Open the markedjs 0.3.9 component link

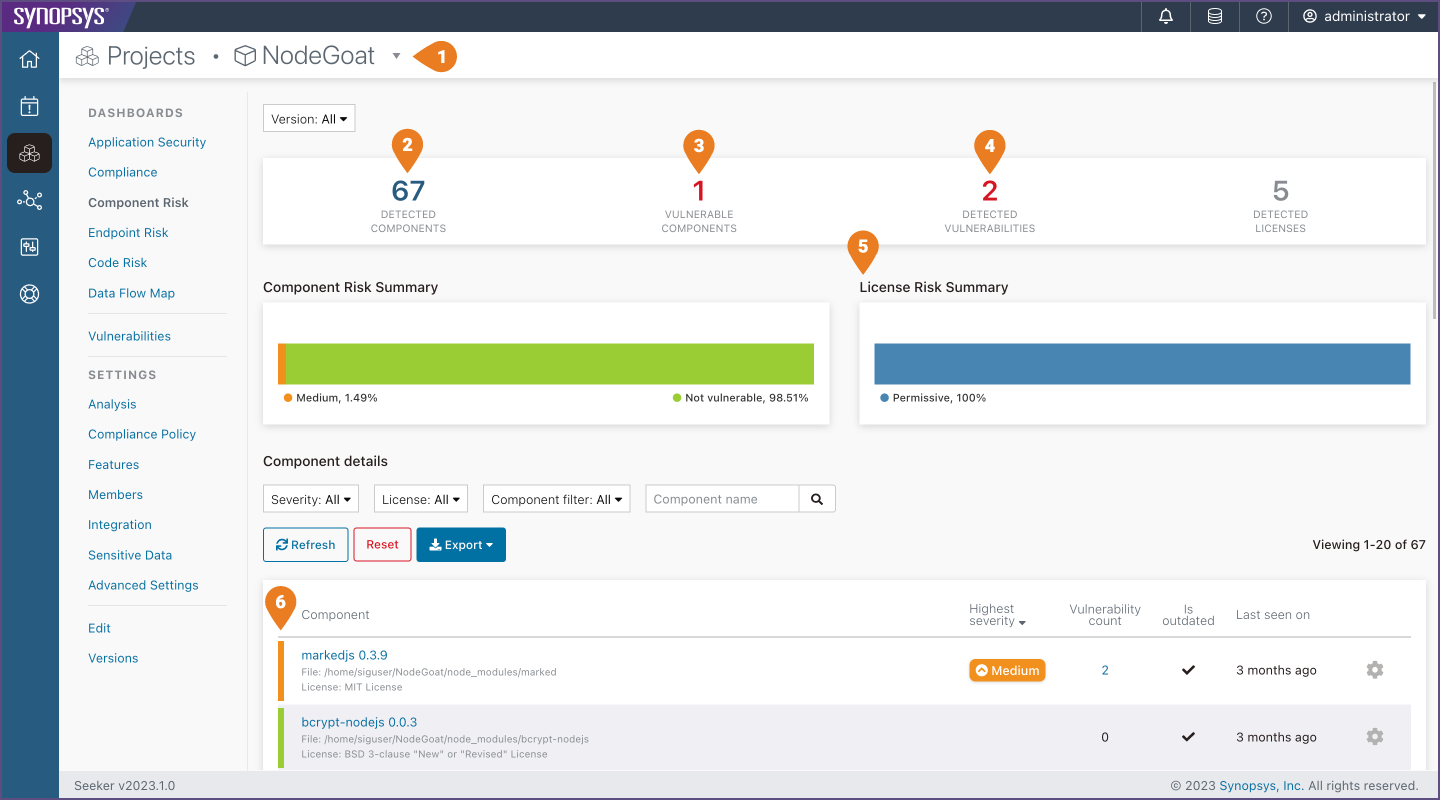(344, 655)
